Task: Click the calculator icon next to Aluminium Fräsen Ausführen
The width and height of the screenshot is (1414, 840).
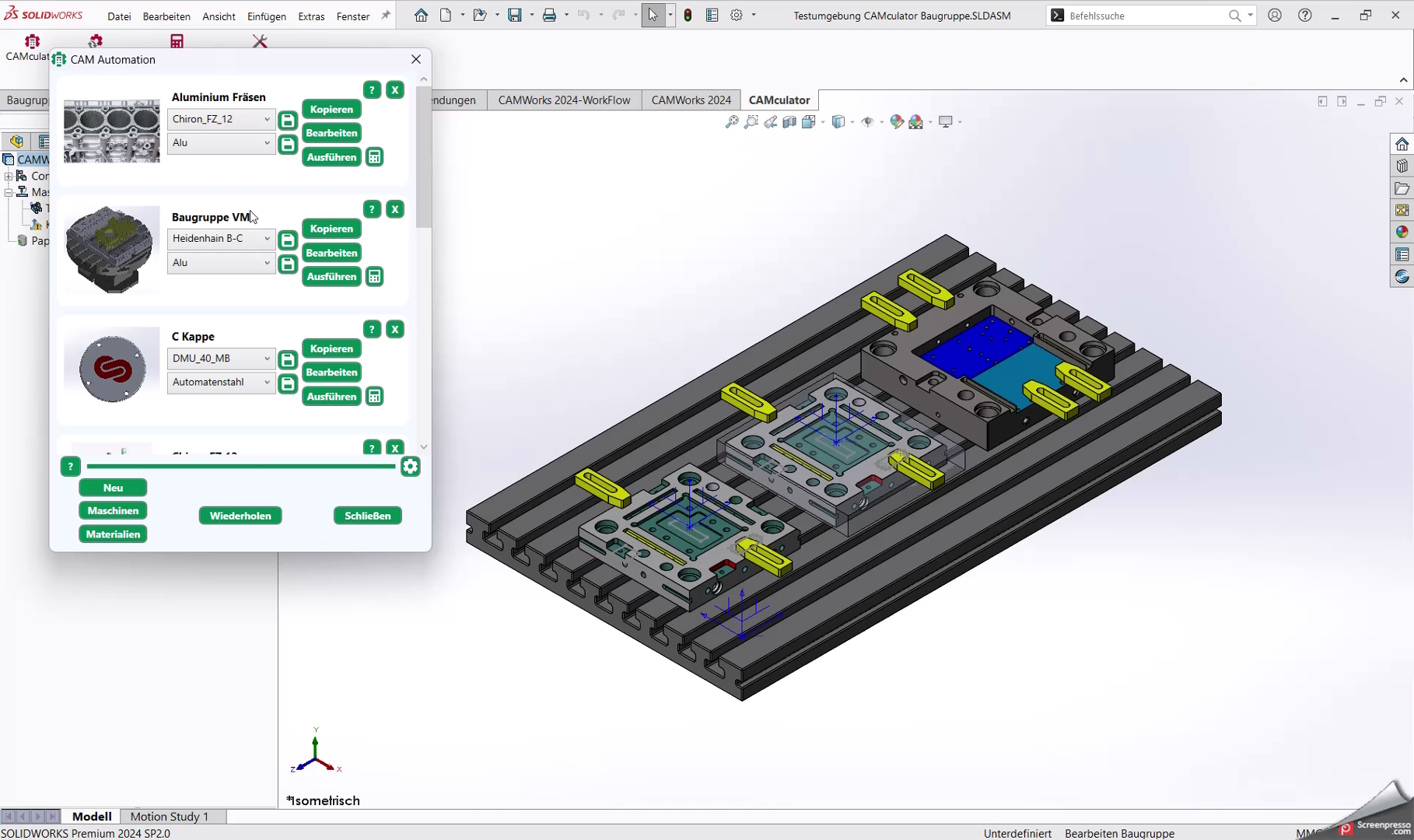Action: point(375,157)
